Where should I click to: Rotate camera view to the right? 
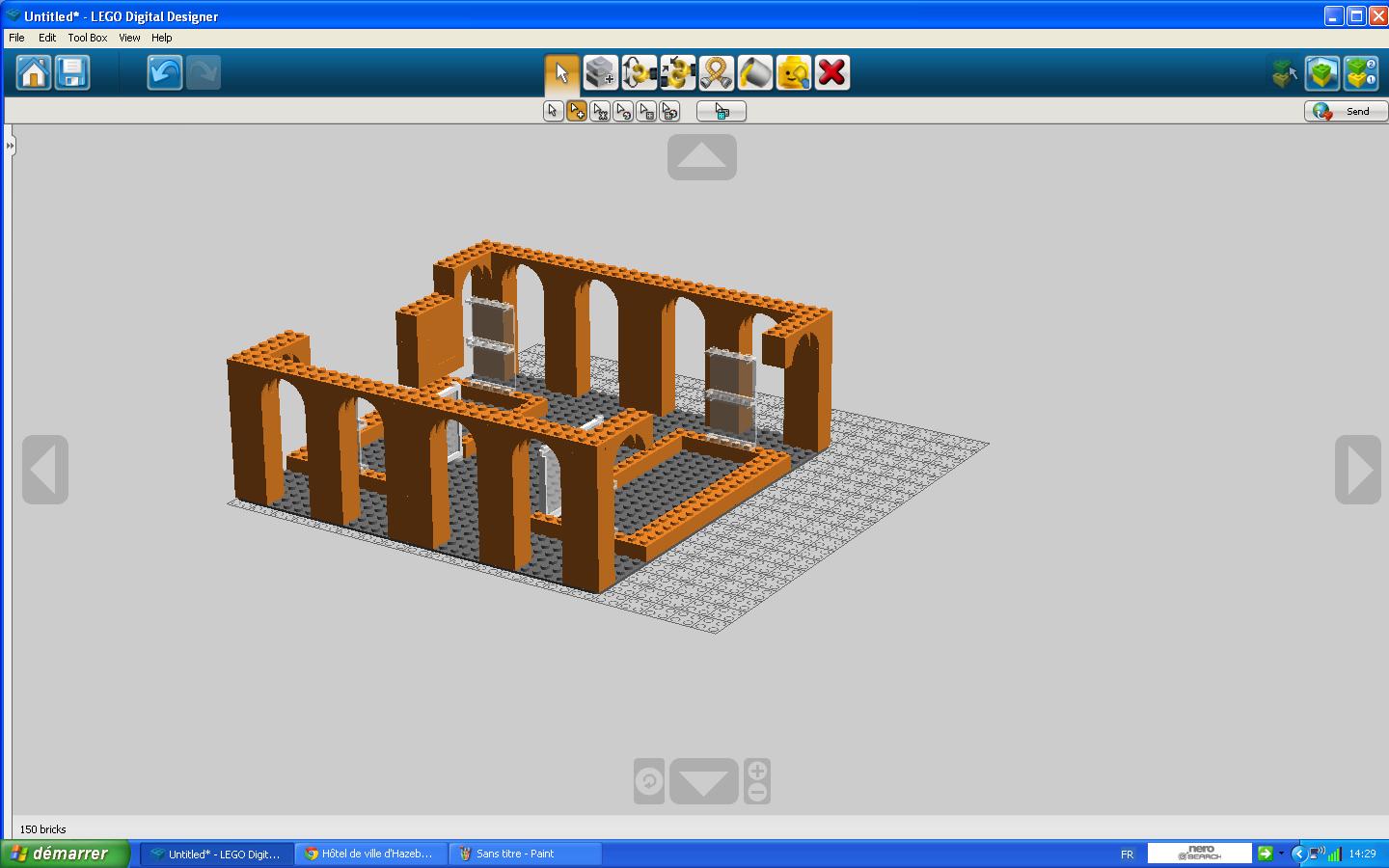click(1357, 470)
